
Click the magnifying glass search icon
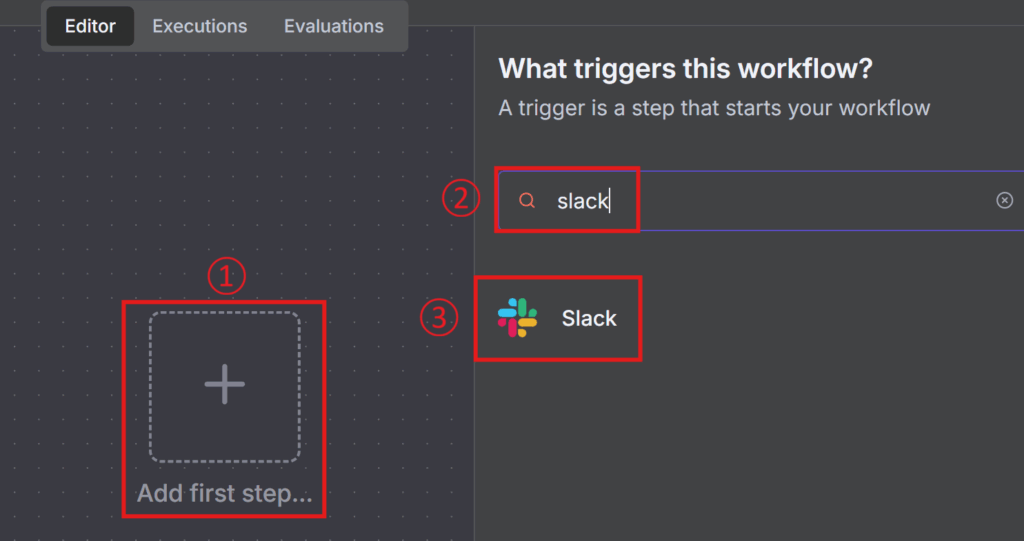tap(527, 201)
